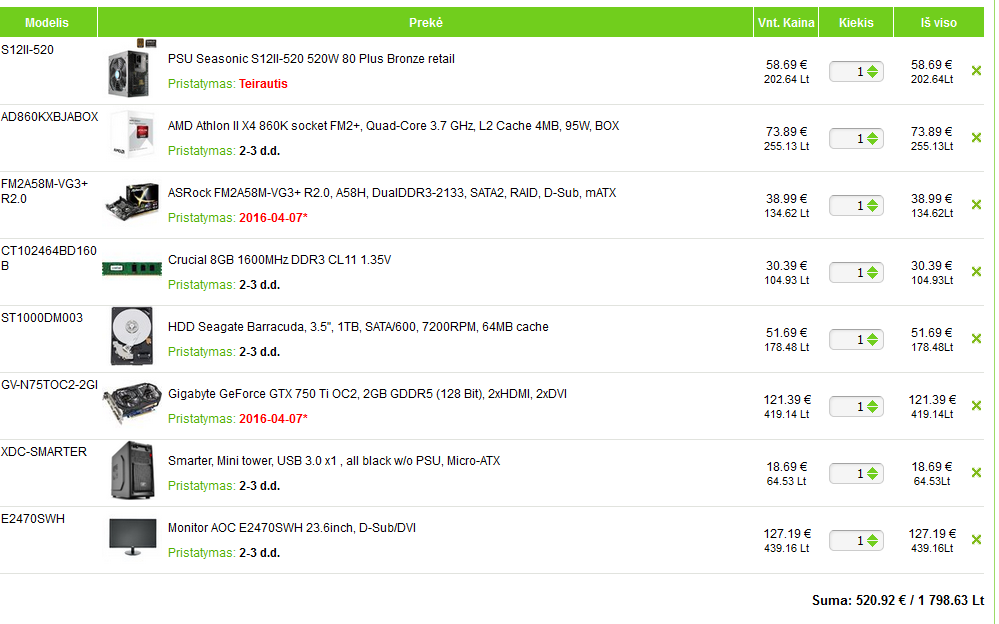Image resolution: width=999 pixels, height=624 pixels.
Task: Delete the ASRock FM2A58M-VG3+ motherboard row
Action: 976,205
